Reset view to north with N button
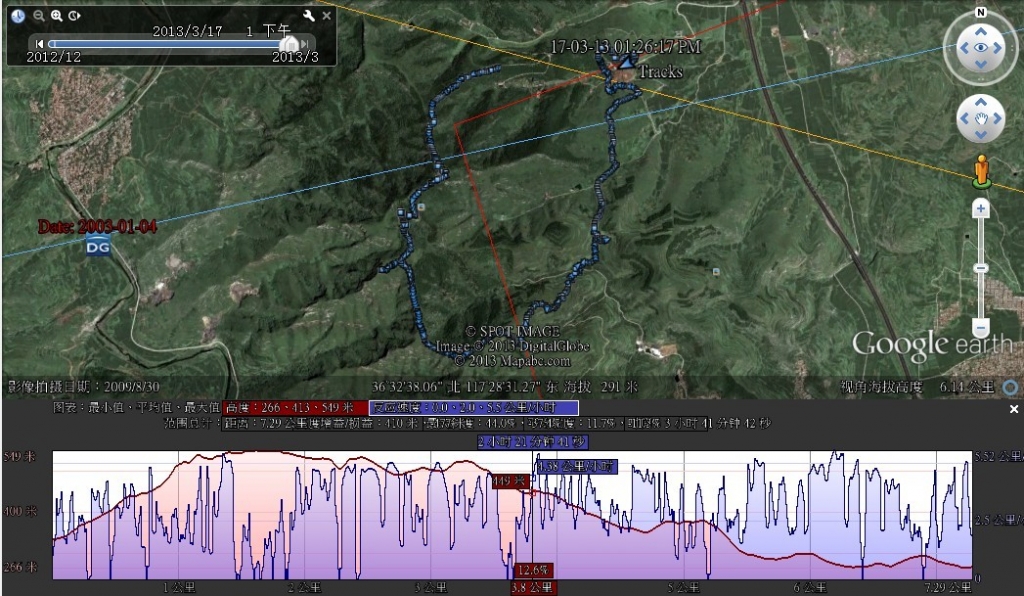Screen dimensions: 1024x596 (981, 12)
